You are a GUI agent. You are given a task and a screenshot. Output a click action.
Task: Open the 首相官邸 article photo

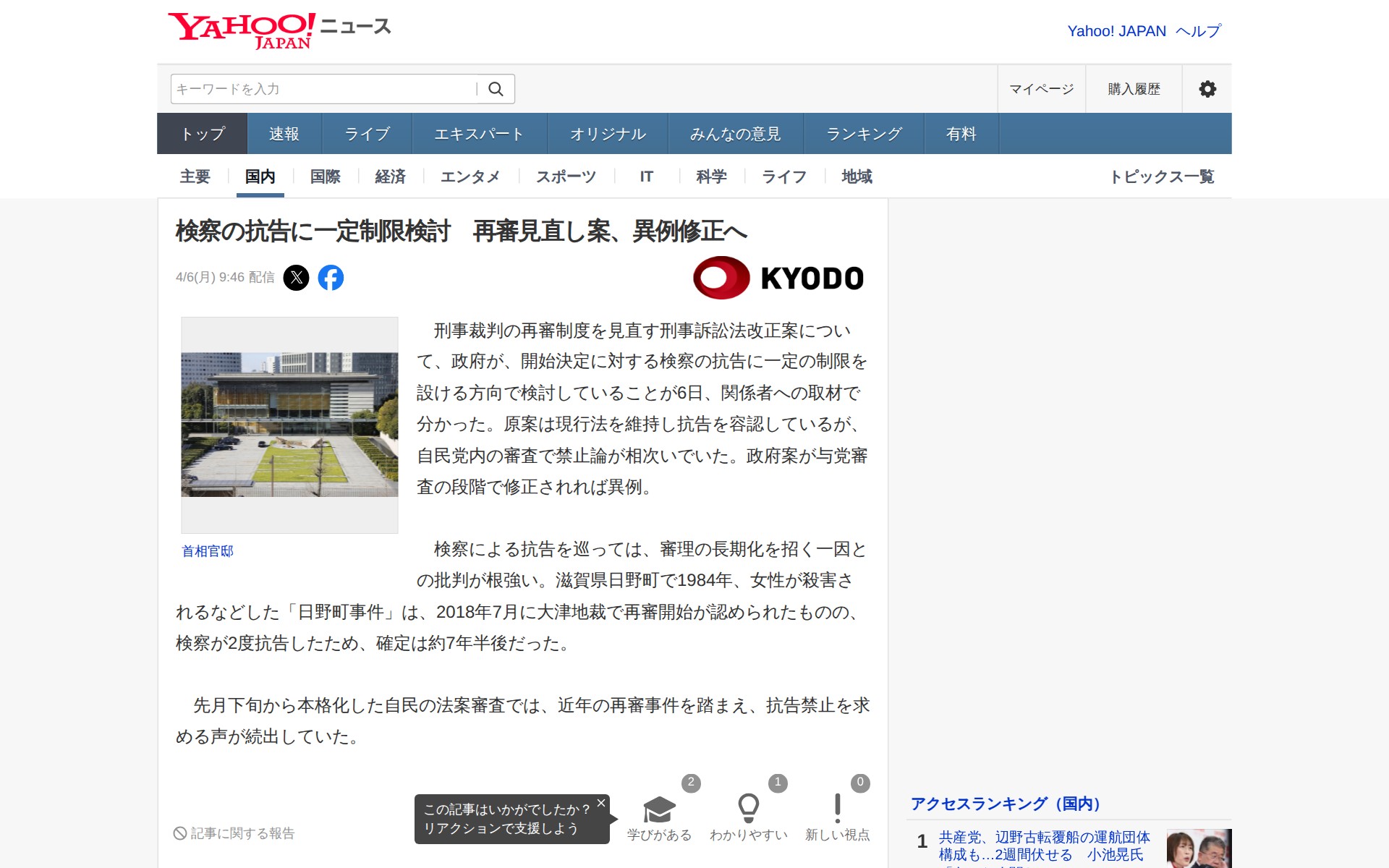[289, 425]
